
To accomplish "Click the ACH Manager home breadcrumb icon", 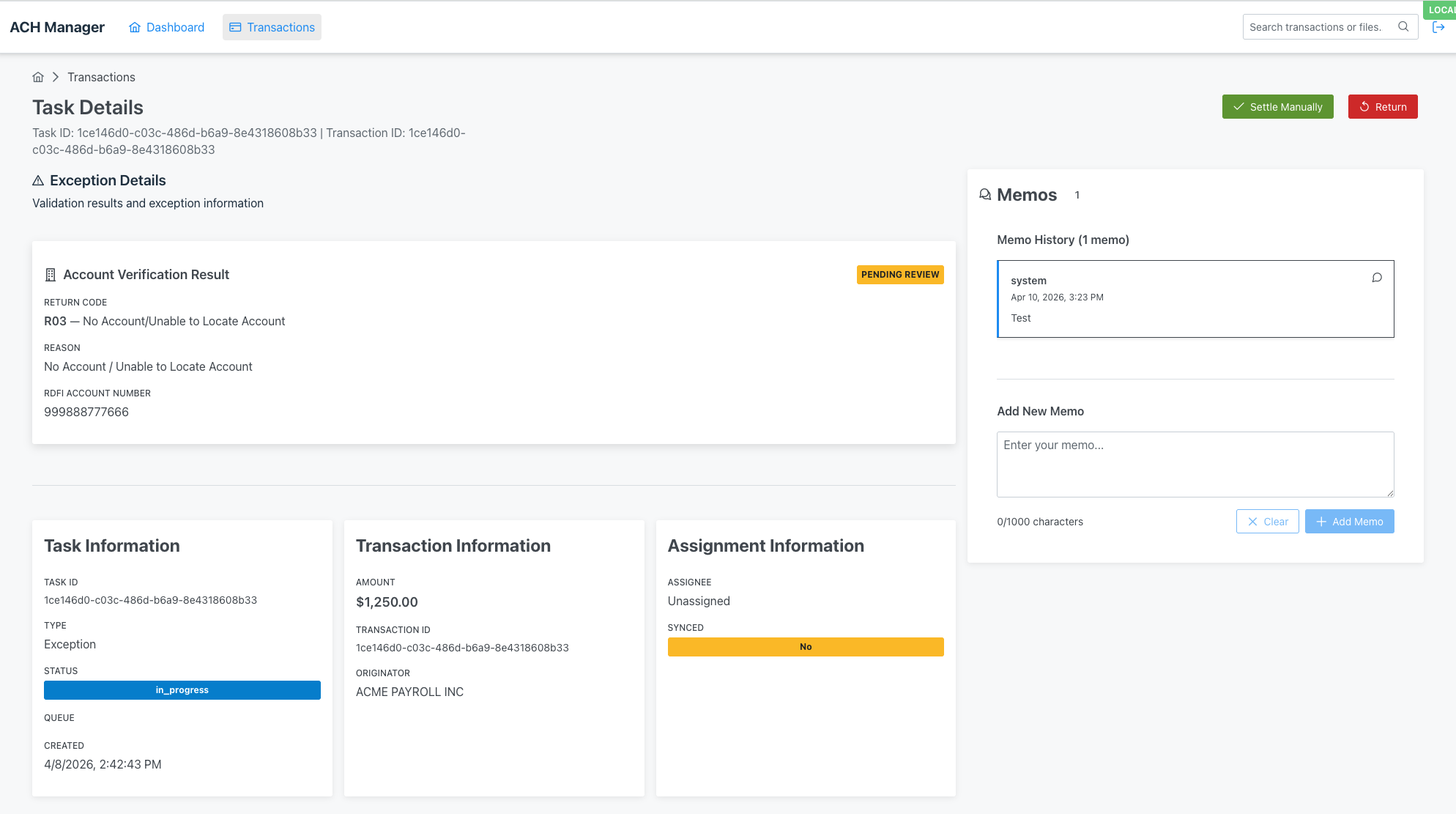I will click(x=38, y=77).
